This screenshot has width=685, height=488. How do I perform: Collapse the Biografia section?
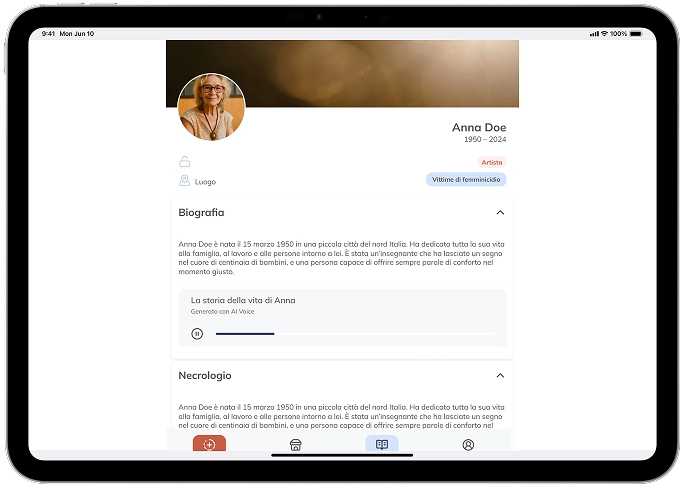[x=500, y=213]
